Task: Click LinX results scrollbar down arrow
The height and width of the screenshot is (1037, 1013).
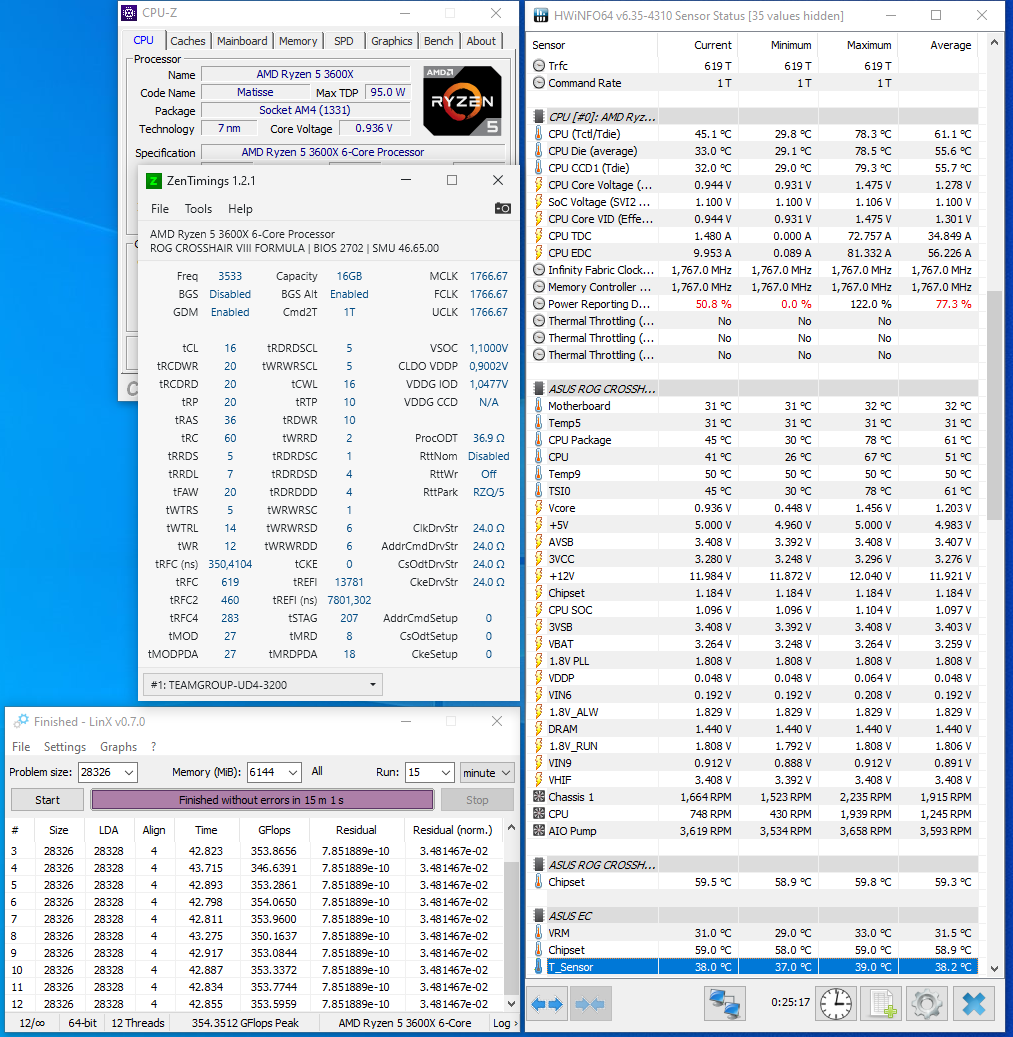Action: click(510, 1003)
